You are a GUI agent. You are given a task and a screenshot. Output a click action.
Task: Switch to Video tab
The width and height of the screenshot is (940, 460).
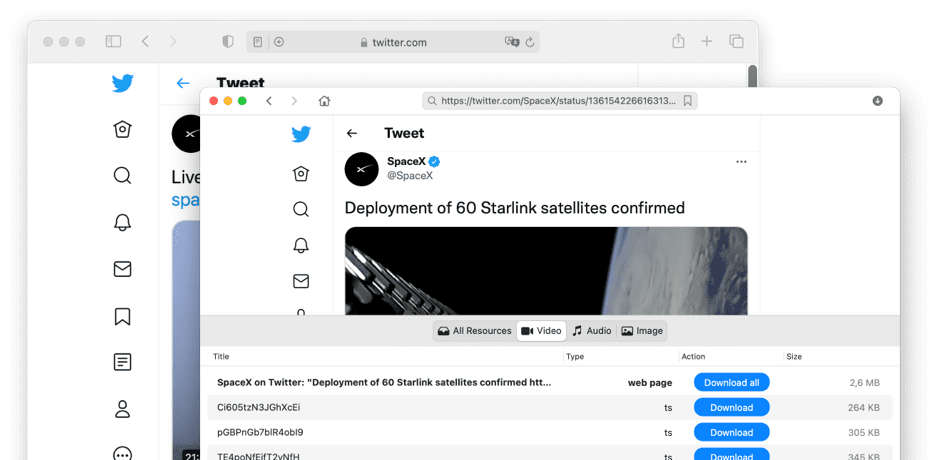[x=541, y=330]
